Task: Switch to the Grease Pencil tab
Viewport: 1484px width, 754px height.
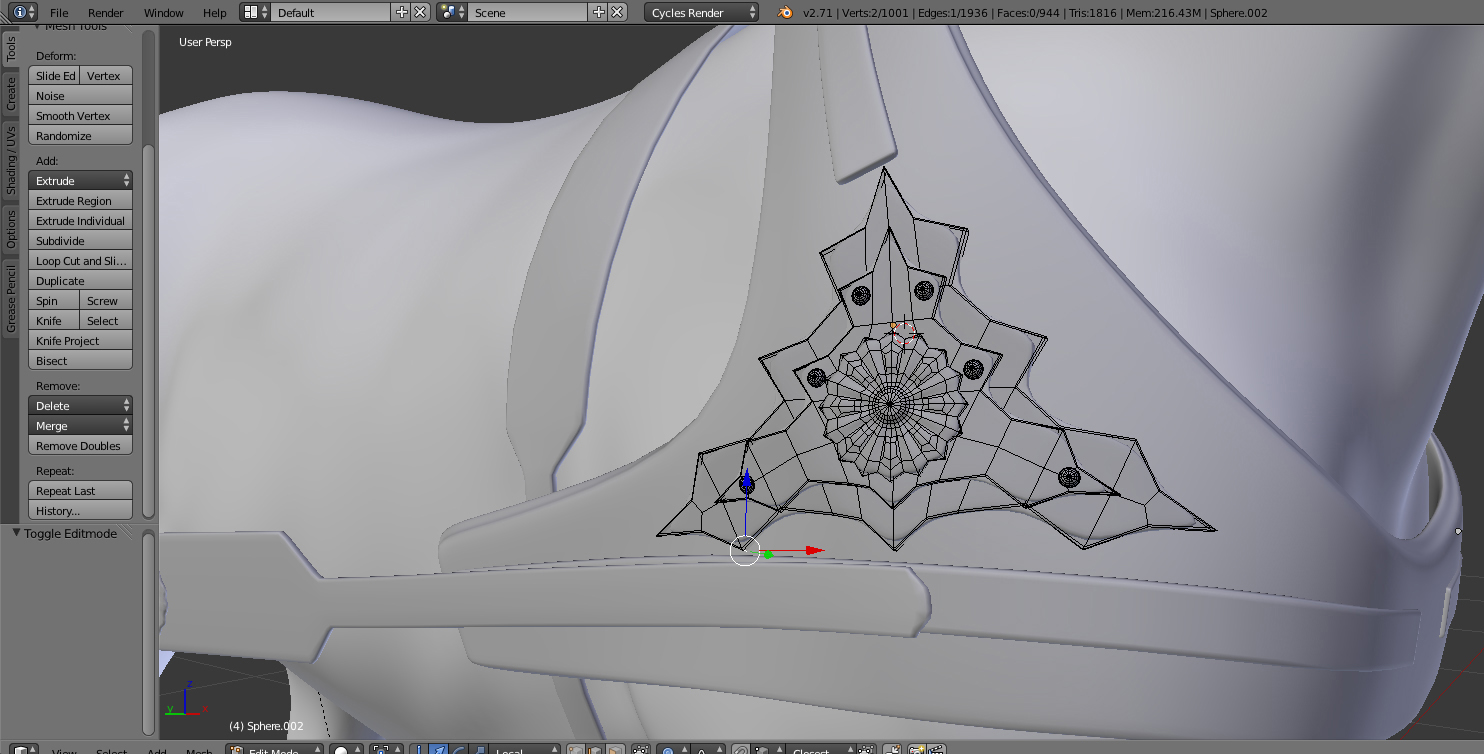Action: [x=10, y=298]
